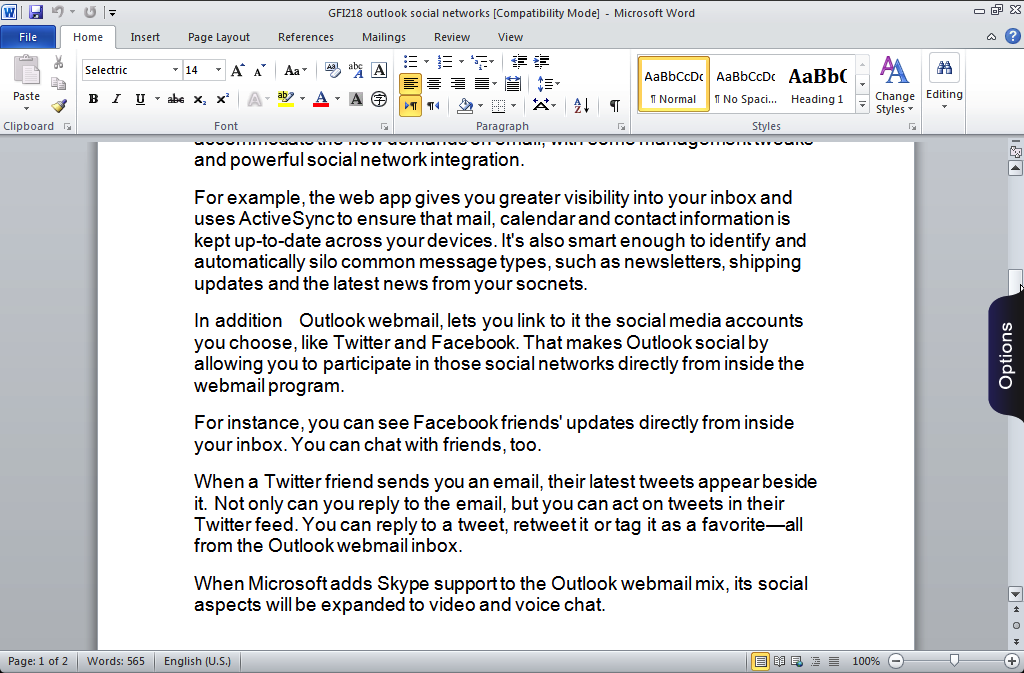Click the Phonetic Guide icon

tap(356, 70)
